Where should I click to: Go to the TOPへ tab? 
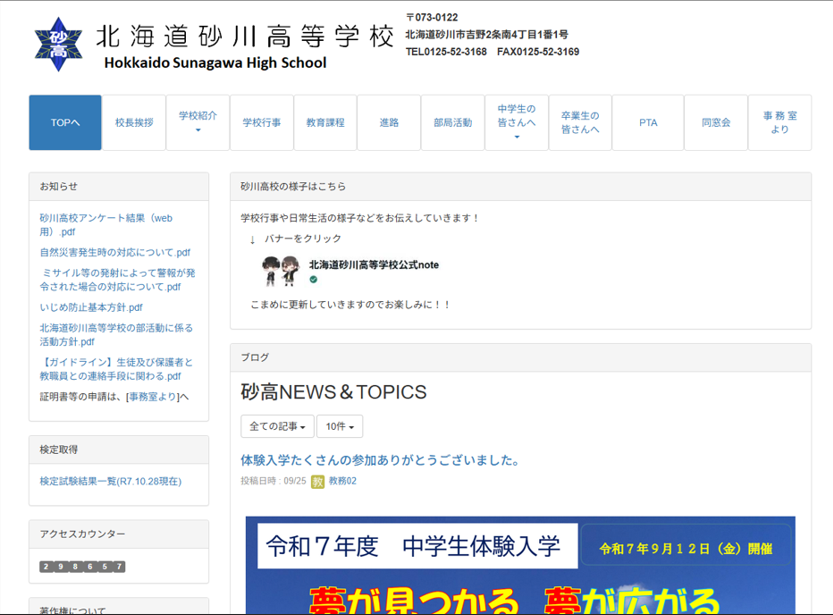click(x=65, y=122)
